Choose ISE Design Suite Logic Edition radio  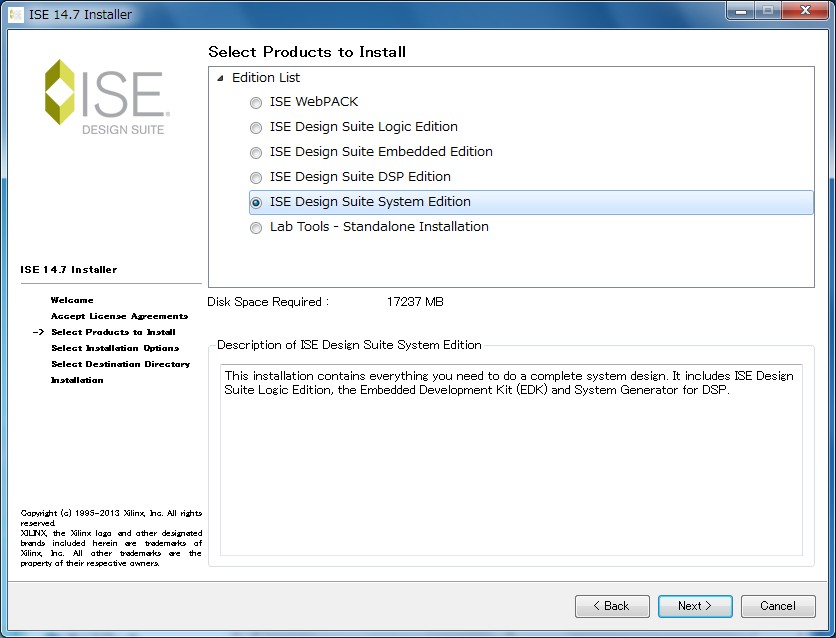tap(256, 127)
